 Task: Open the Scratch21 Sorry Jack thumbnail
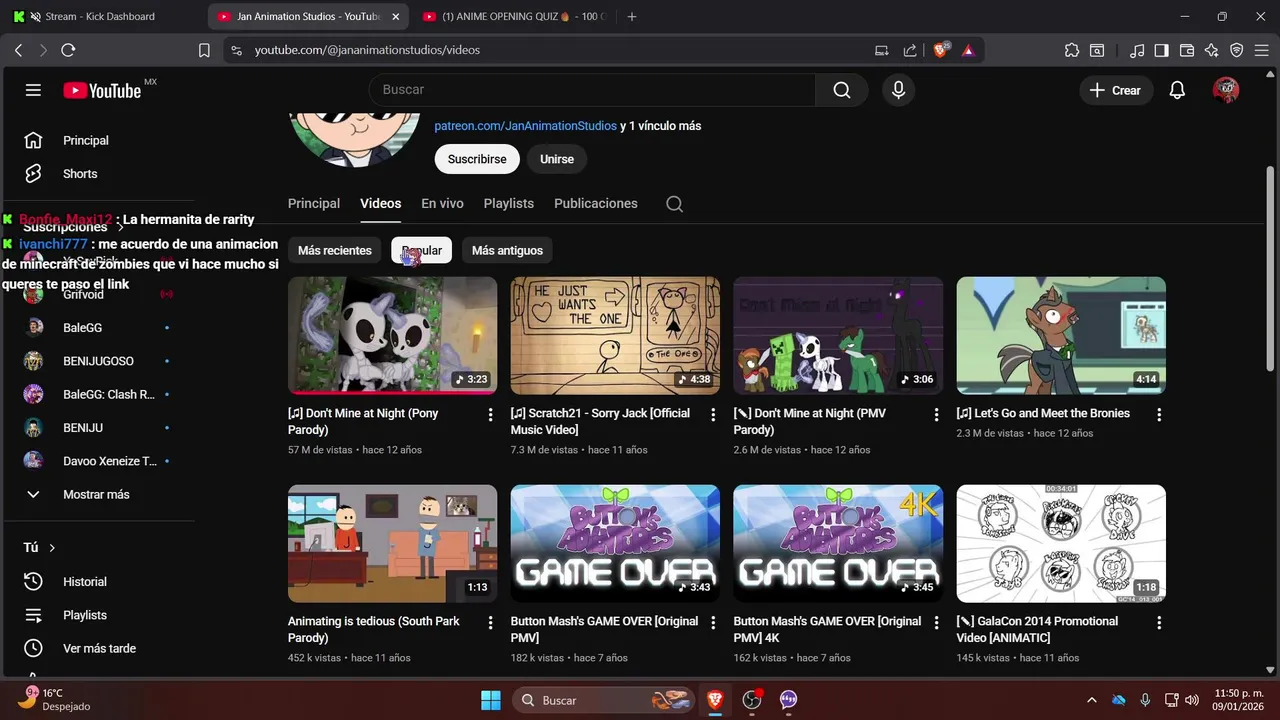click(x=615, y=336)
